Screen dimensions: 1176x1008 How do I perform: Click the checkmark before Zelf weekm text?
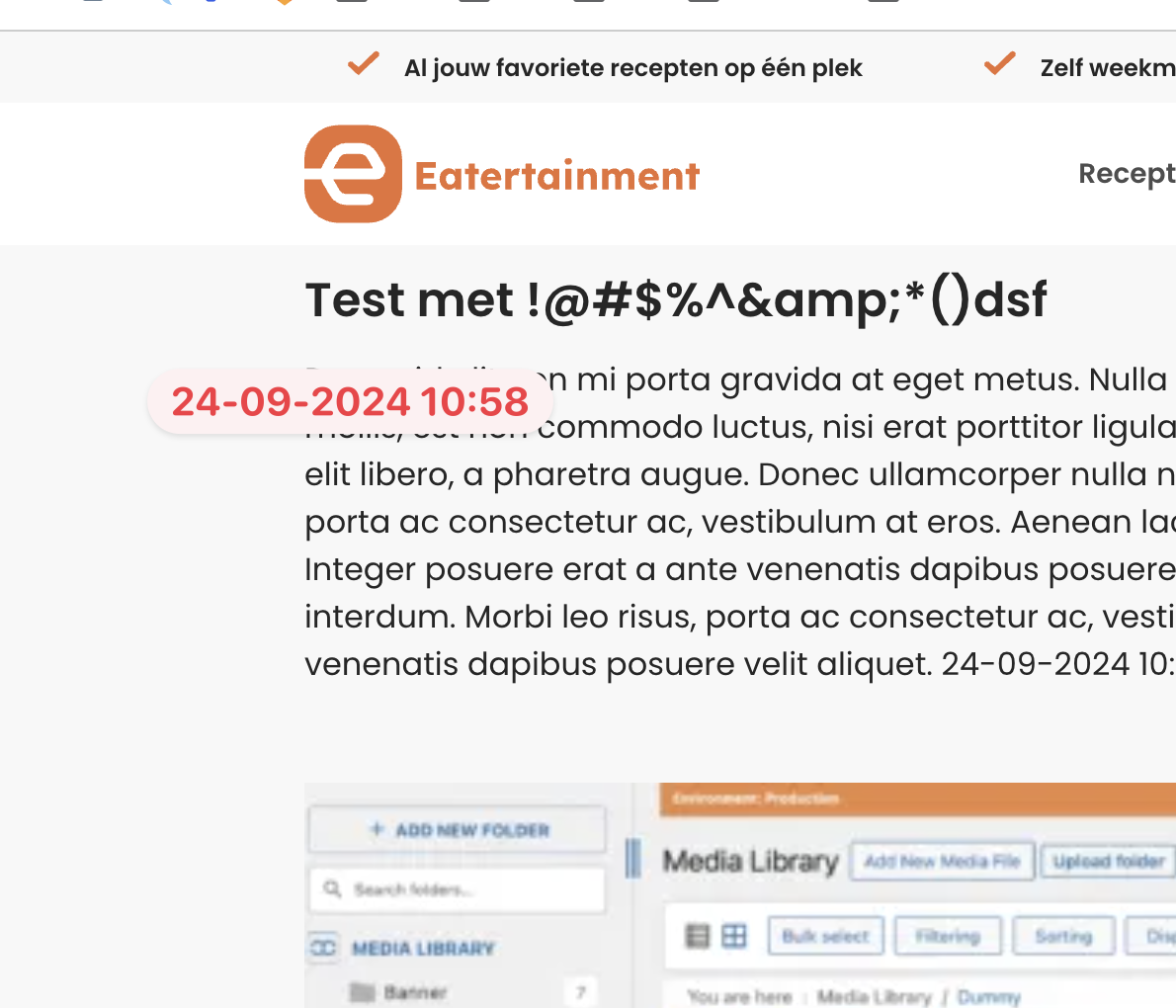click(1000, 64)
